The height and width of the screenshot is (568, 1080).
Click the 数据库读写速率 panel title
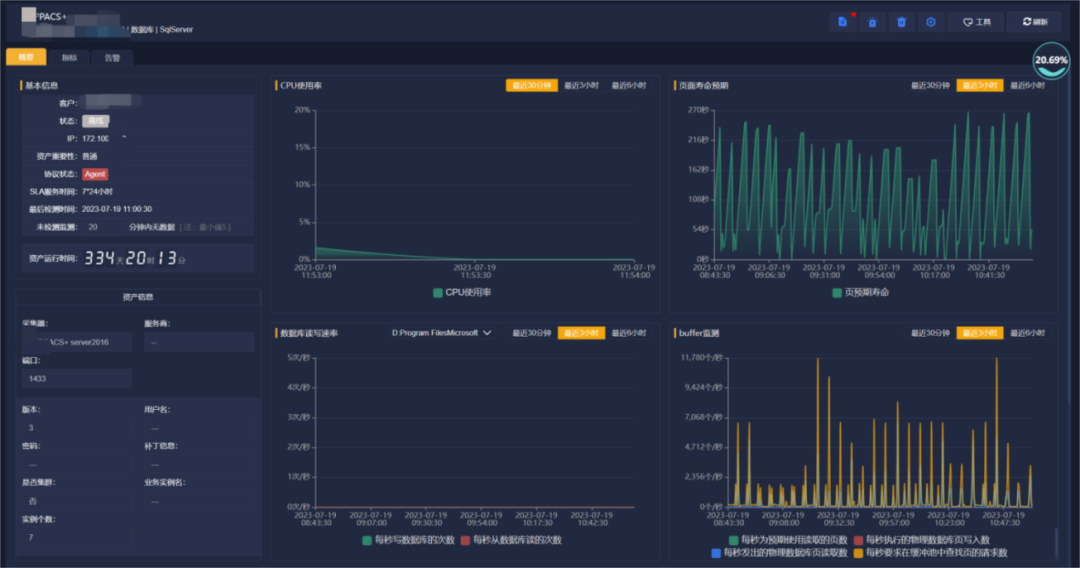(x=309, y=333)
